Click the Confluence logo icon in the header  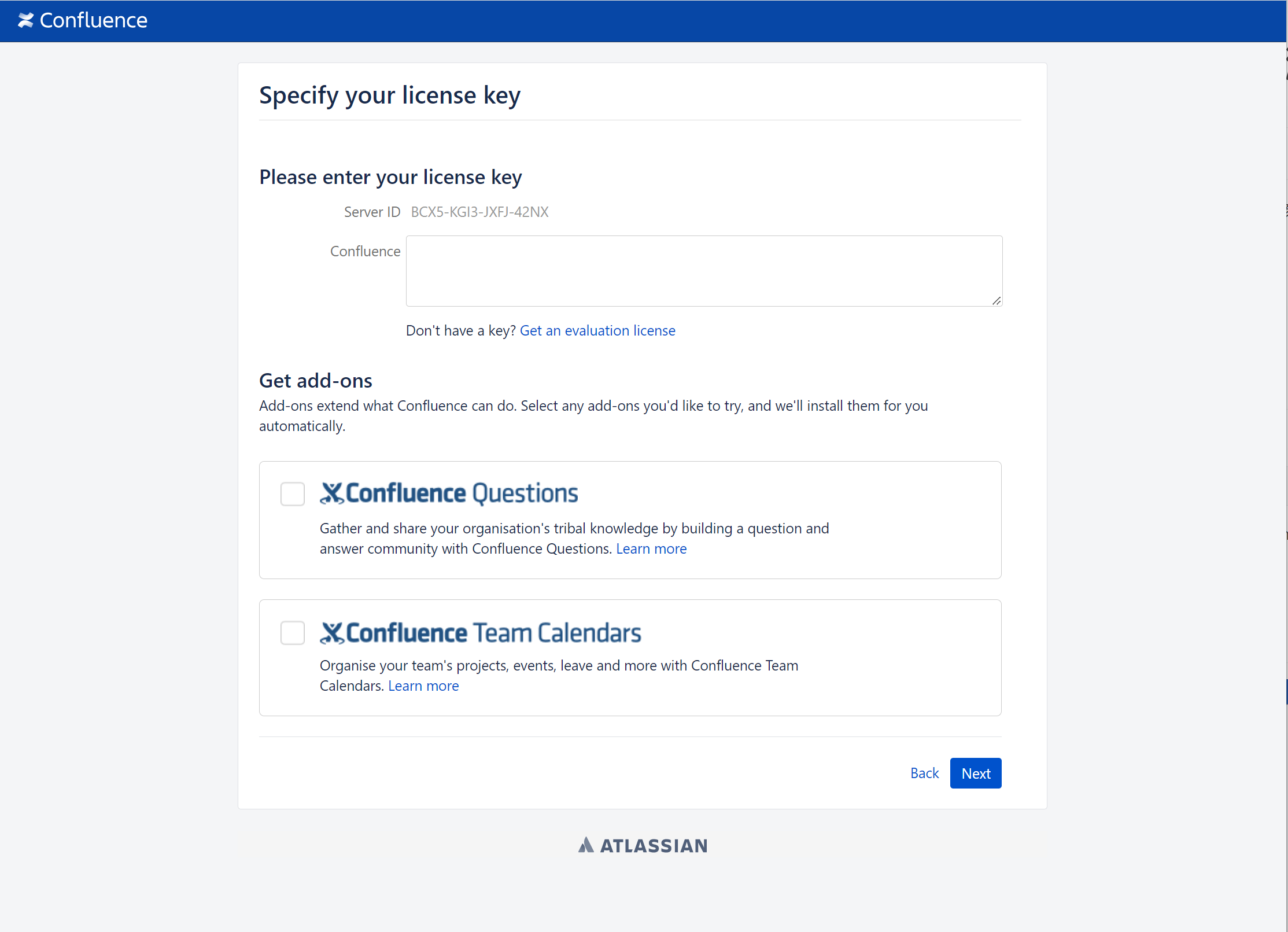[x=25, y=20]
